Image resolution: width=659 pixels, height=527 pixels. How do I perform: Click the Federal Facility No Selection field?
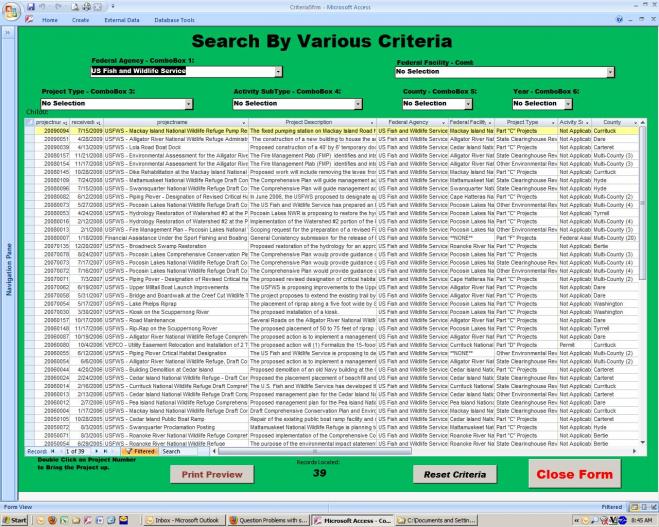pos(501,72)
